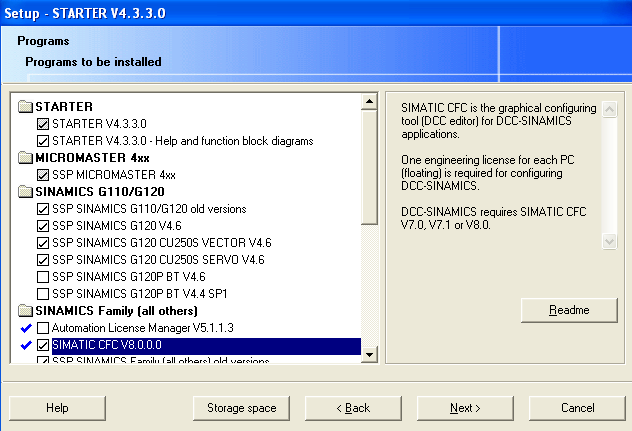Click description pane scroll down arrow
Image resolution: width=632 pixels, height=431 pixels.
pyautogui.click(x=609, y=242)
